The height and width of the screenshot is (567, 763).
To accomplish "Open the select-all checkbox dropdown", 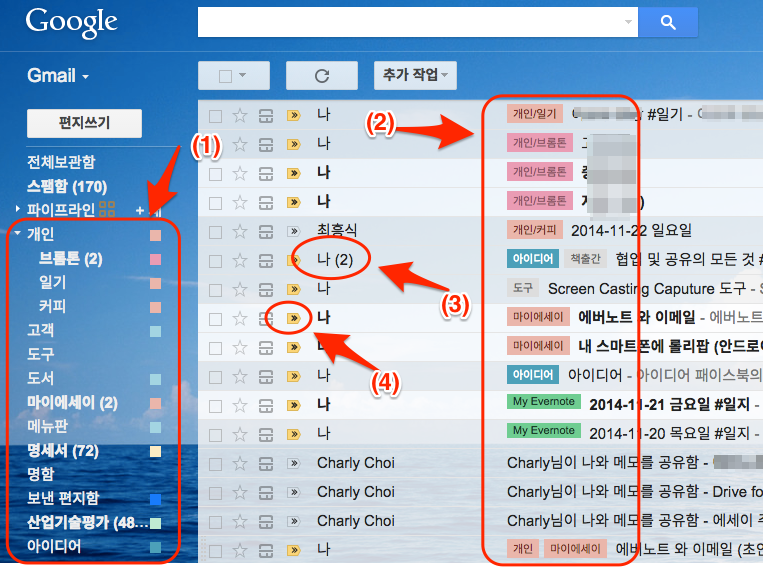I will pos(234,75).
